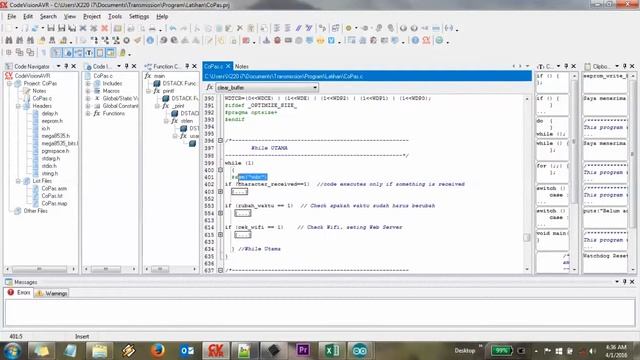Collapse the Headers tree node
640x360 pixels.
(18, 106)
